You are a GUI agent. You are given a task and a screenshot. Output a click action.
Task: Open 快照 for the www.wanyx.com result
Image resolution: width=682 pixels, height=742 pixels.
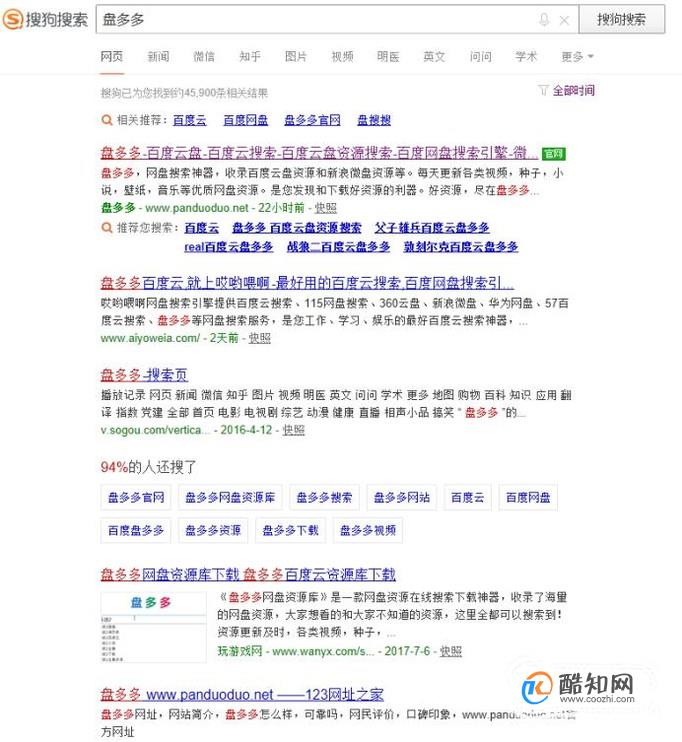point(450,651)
